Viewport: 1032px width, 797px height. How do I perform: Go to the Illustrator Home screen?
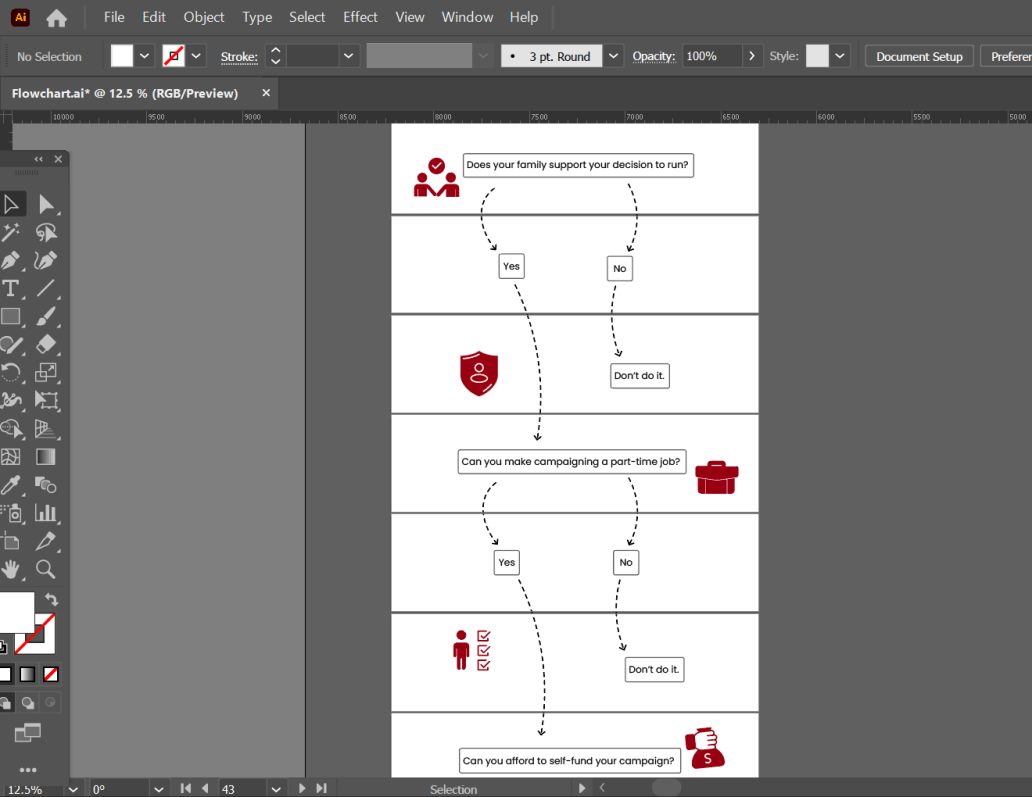coord(57,17)
